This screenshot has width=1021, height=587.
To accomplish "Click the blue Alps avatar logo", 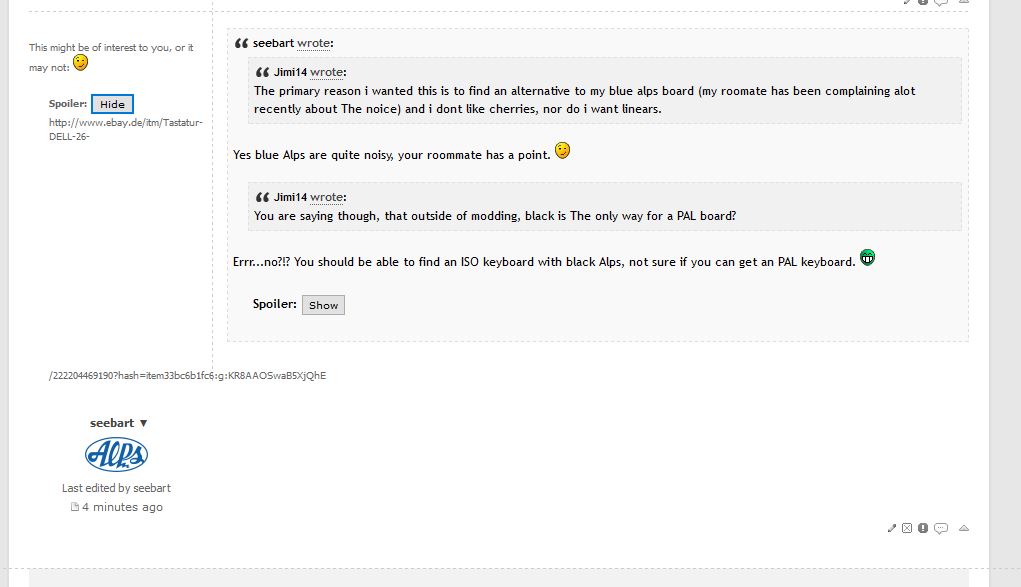I will pos(116,455).
